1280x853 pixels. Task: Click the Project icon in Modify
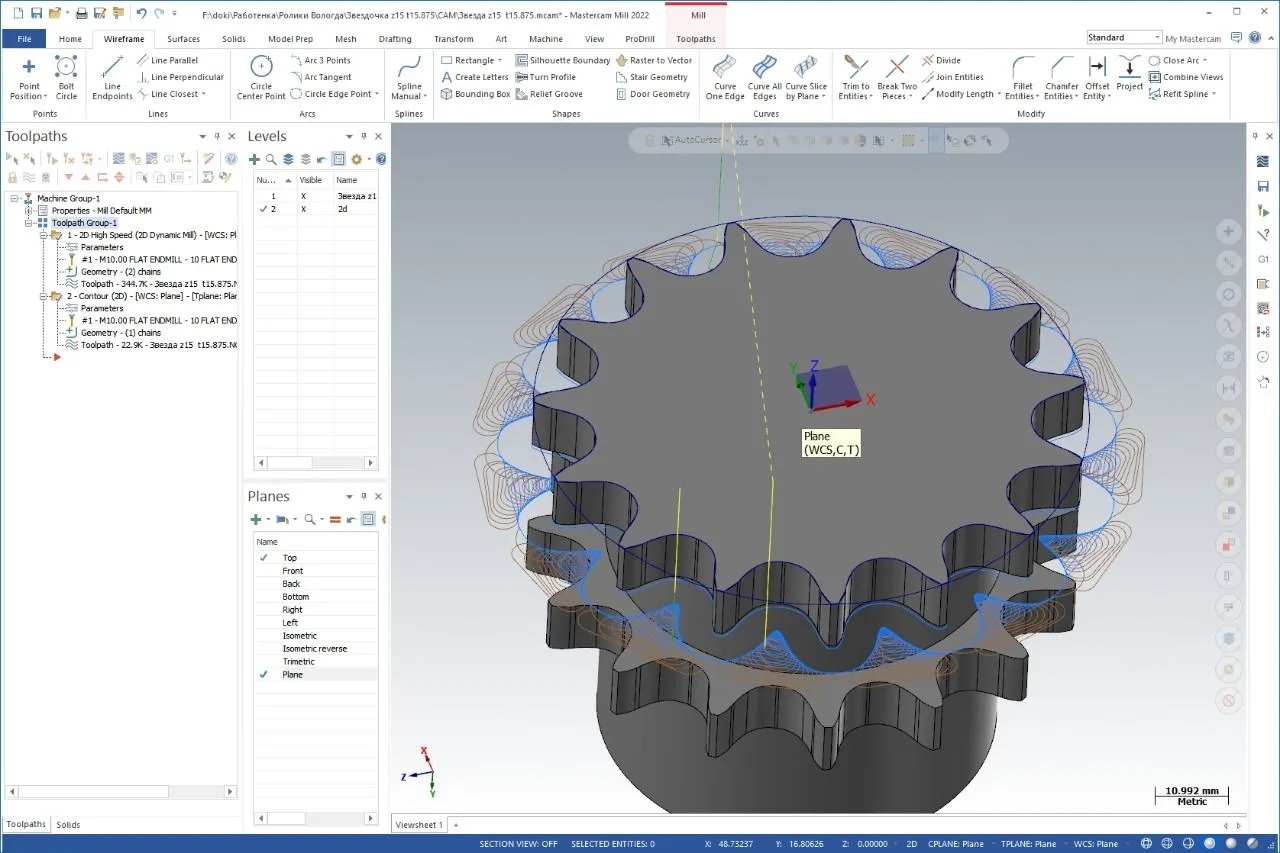click(x=1129, y=73)
